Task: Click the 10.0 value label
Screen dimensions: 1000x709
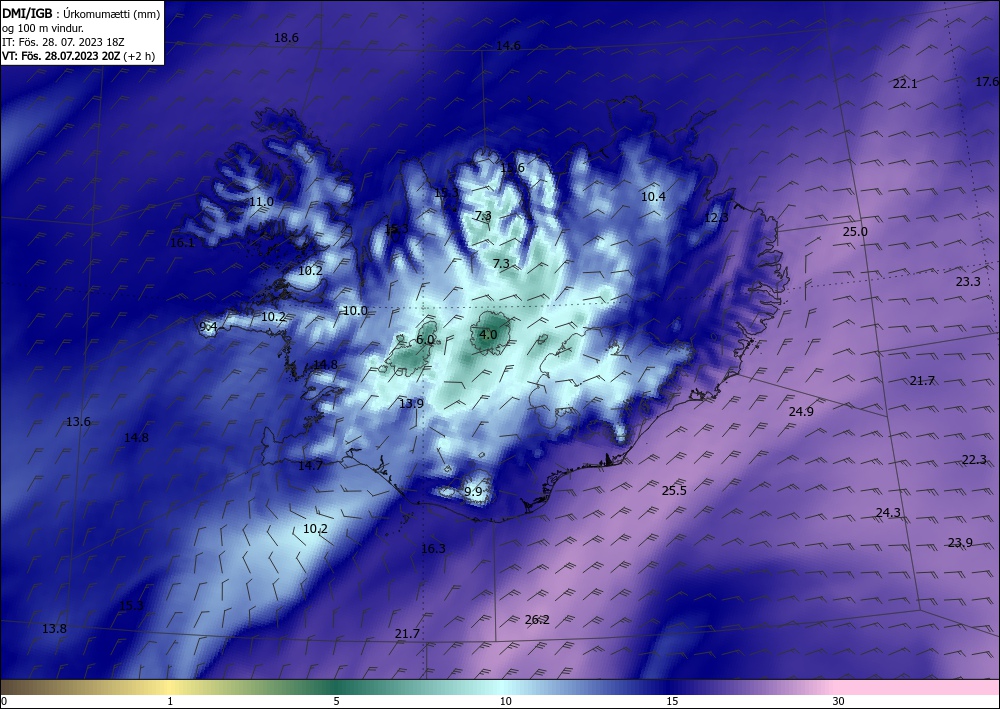Action: click(x=355, y=311)
